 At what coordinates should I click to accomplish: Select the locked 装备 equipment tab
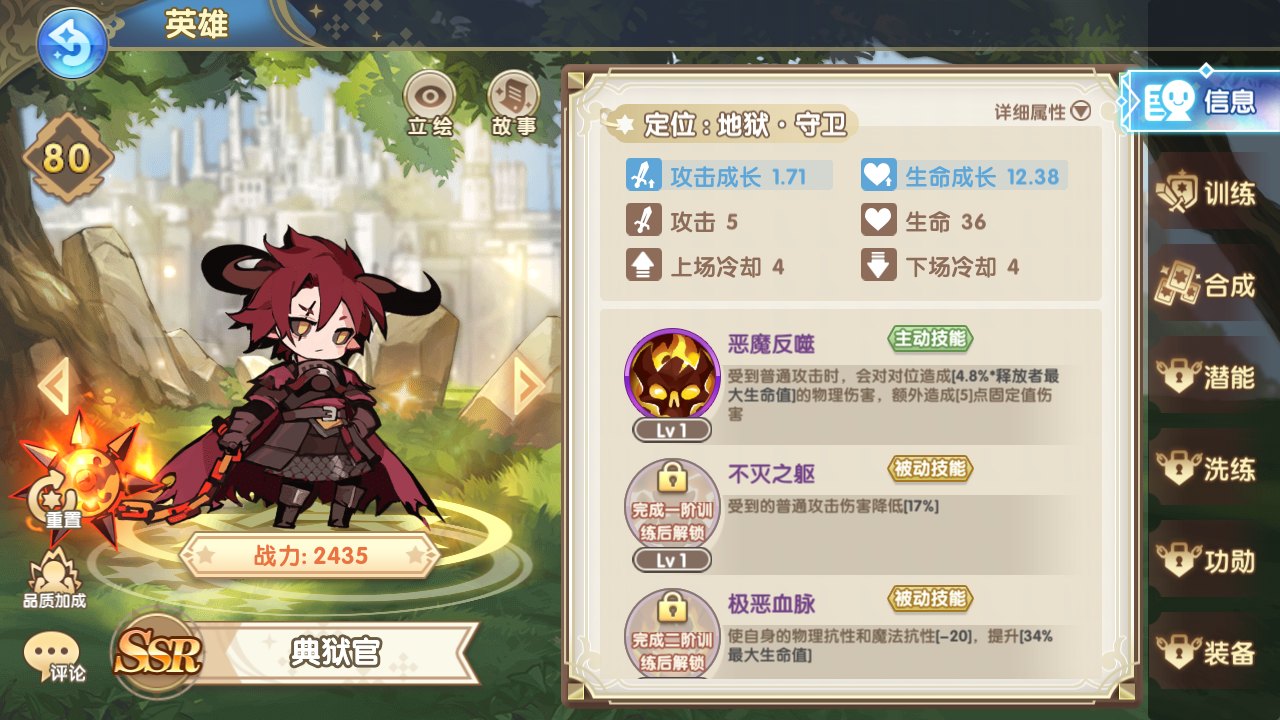pos(1208,654)
